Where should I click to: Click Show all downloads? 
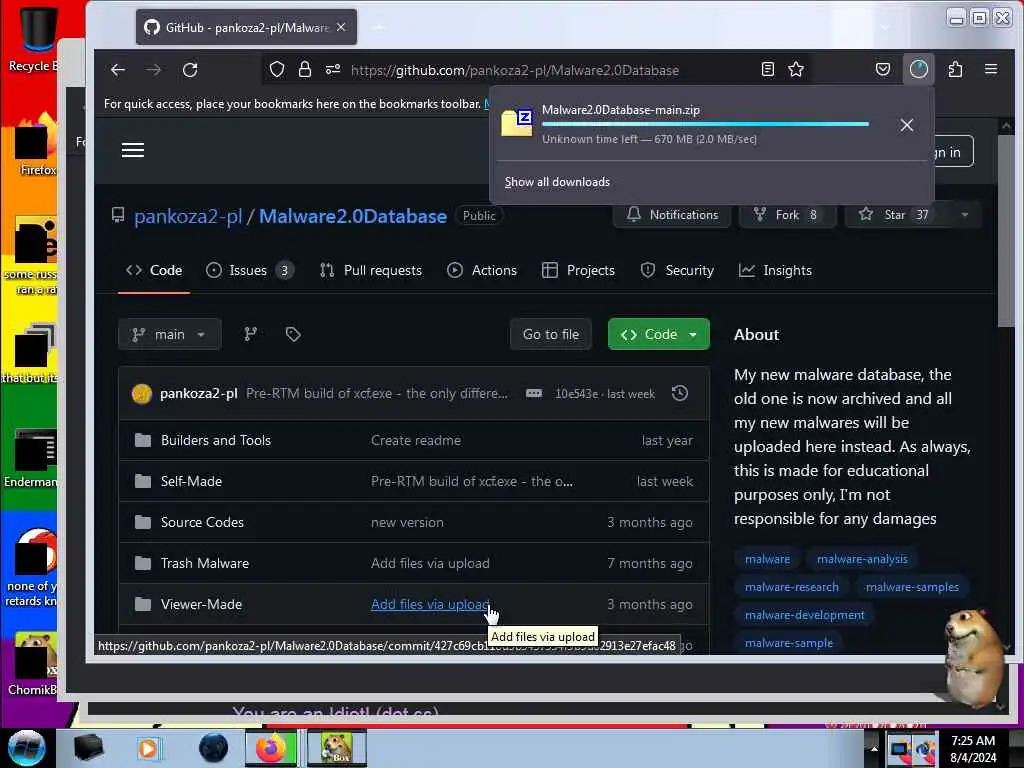tap(557, 182)
